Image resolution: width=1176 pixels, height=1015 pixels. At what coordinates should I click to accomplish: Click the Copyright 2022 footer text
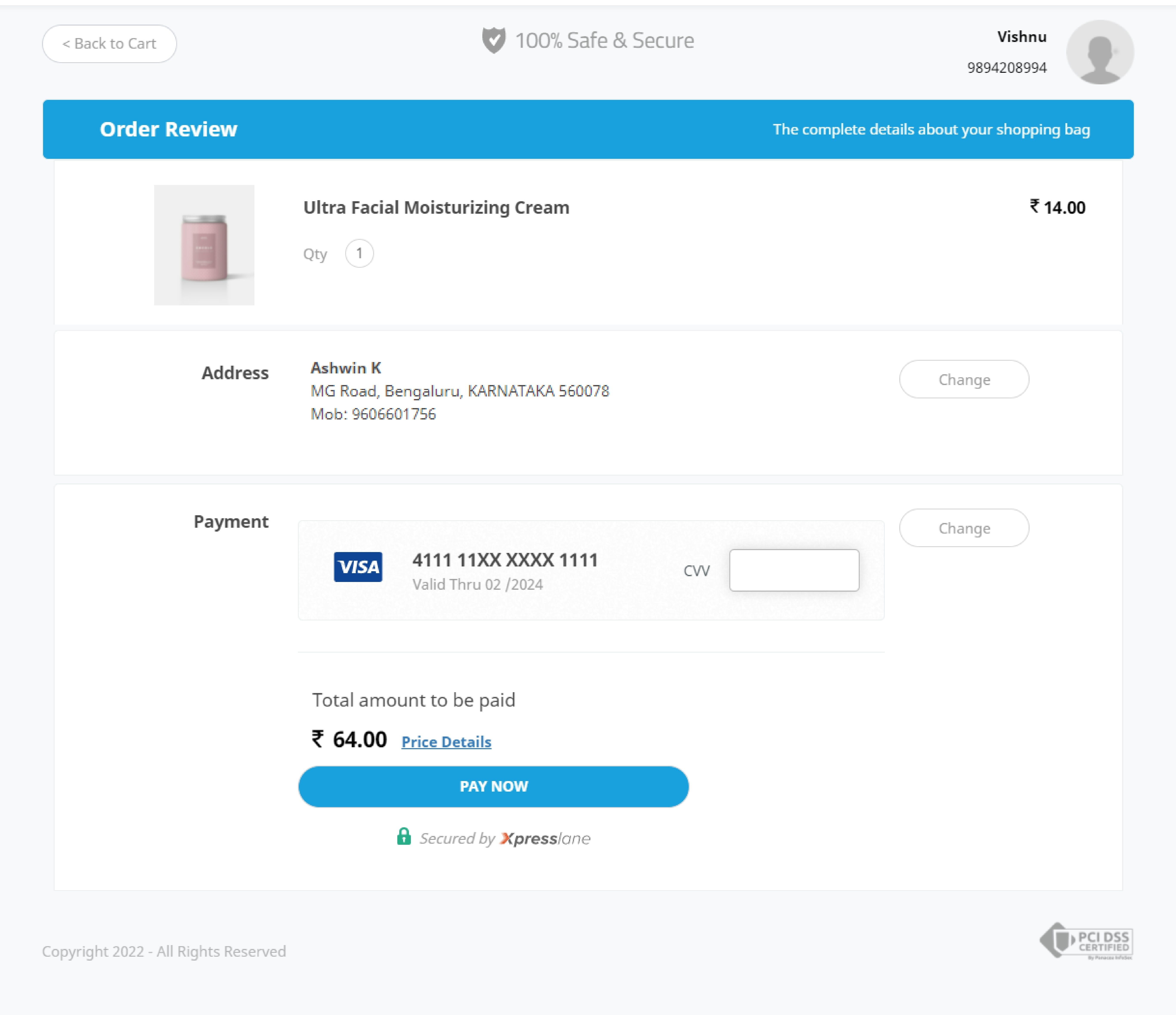coord(164,952)
